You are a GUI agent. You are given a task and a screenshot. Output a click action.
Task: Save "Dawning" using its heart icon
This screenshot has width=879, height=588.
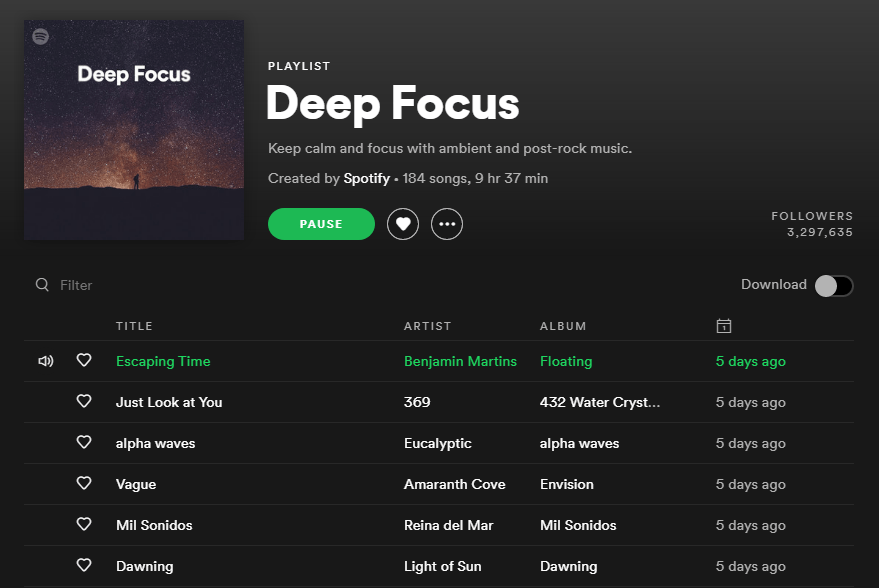[84, 565]
